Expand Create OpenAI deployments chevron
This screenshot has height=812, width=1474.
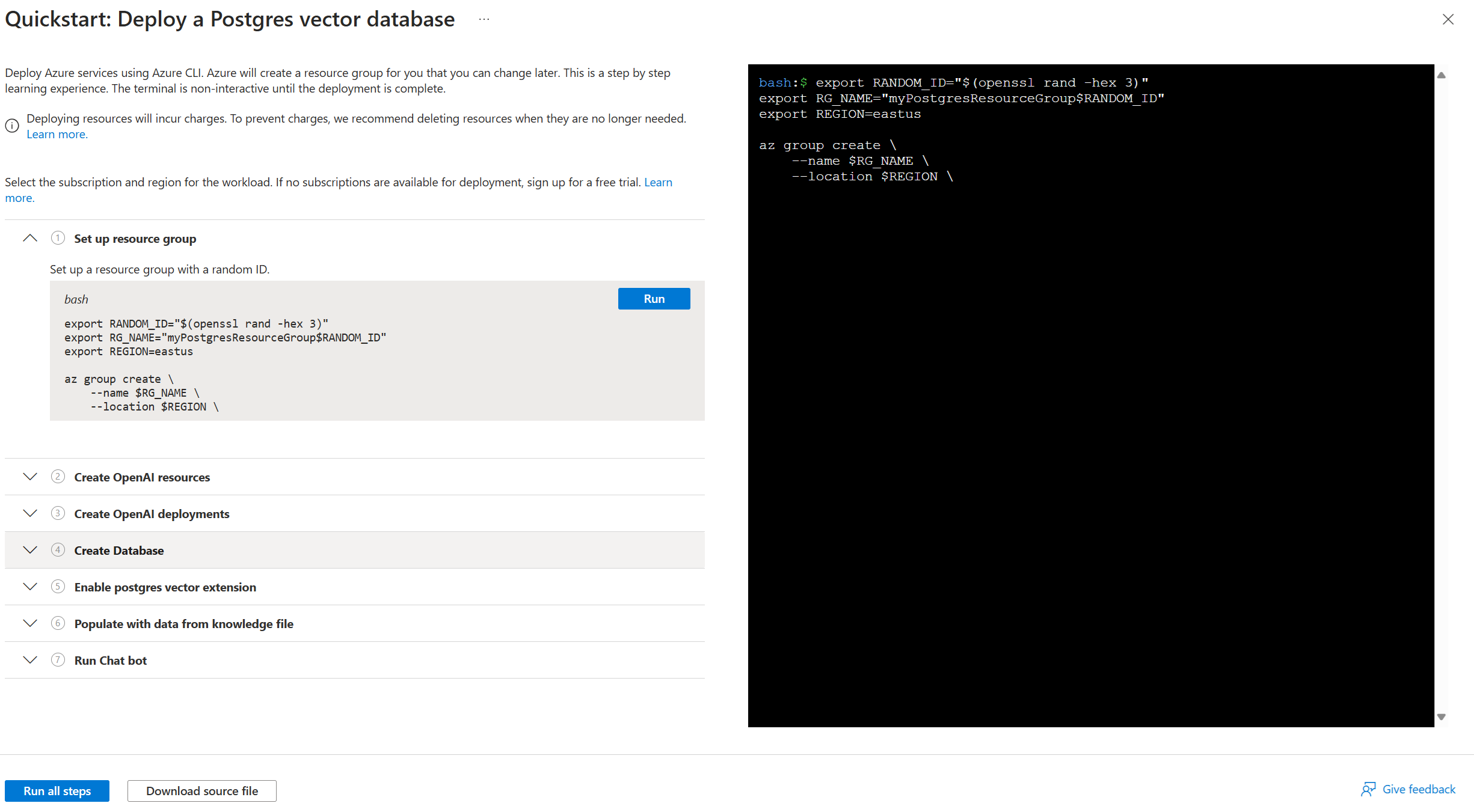point(30,513)
